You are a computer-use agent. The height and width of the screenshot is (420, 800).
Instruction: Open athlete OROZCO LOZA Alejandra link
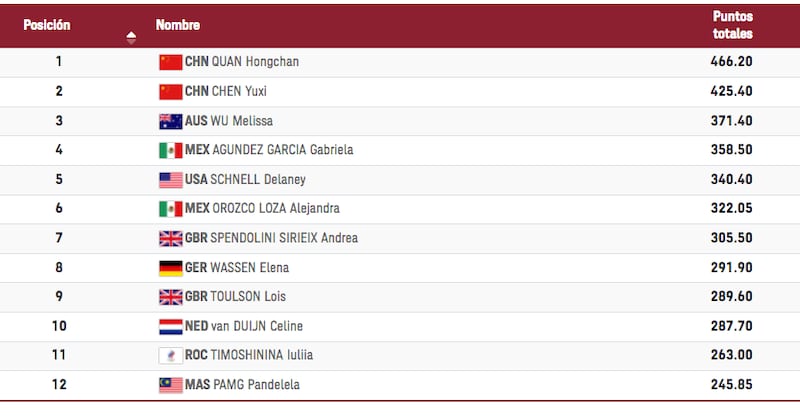[x=276, y=208]
